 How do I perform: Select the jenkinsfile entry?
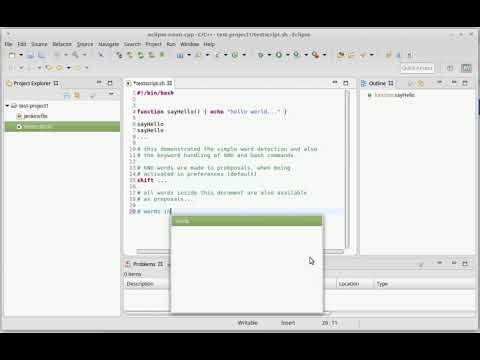[36, 116]
